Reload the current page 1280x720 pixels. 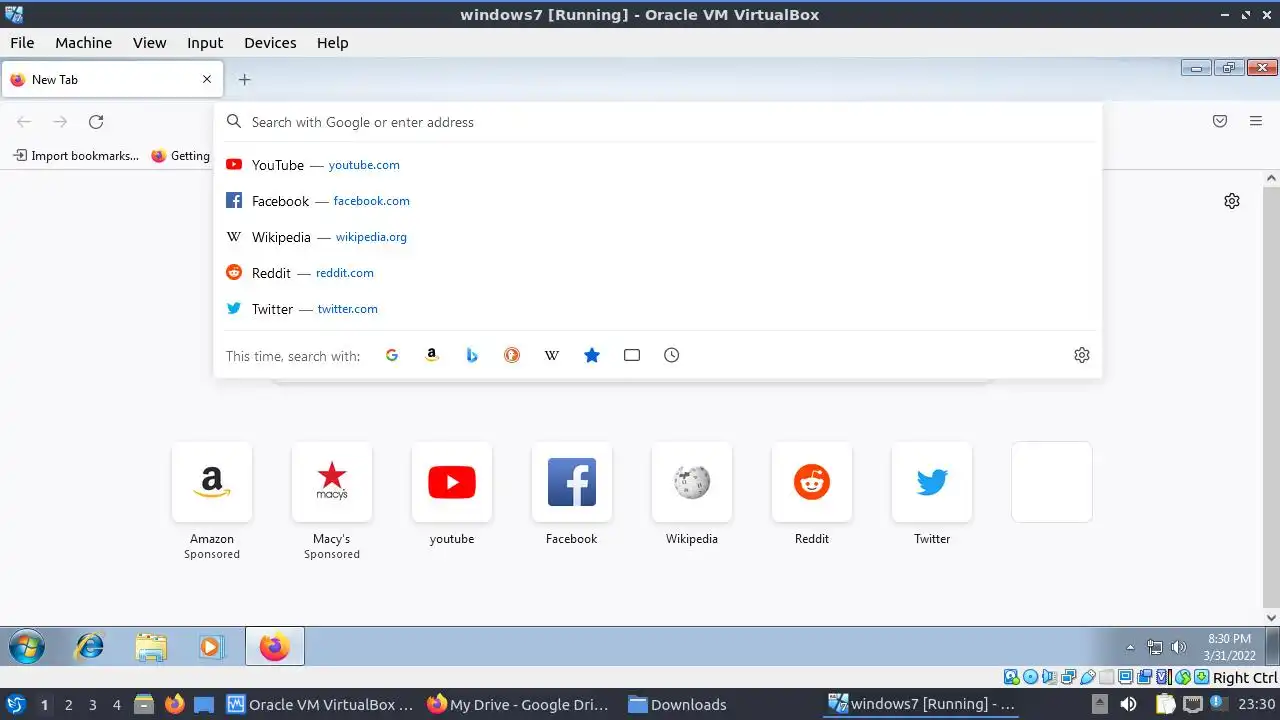[96, 122]
